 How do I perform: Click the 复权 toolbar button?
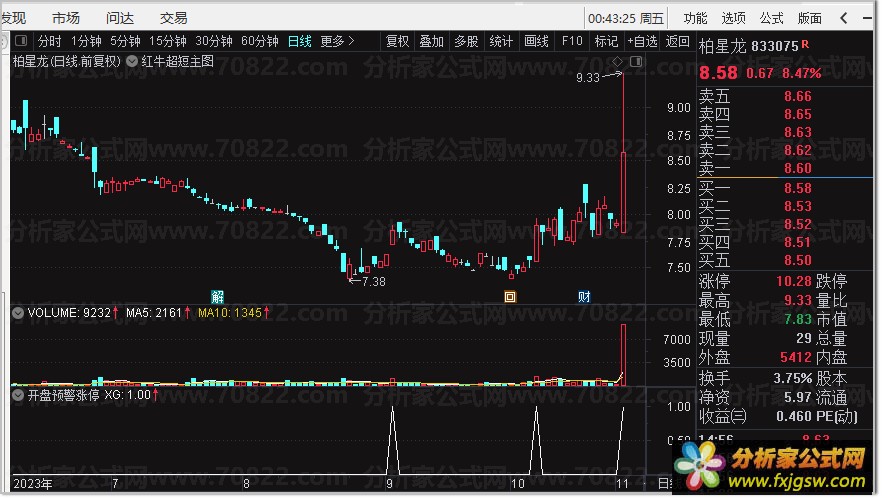397,41
